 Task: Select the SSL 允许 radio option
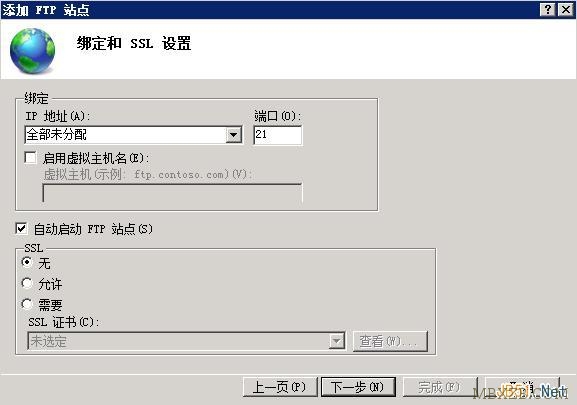coord(27,283)
